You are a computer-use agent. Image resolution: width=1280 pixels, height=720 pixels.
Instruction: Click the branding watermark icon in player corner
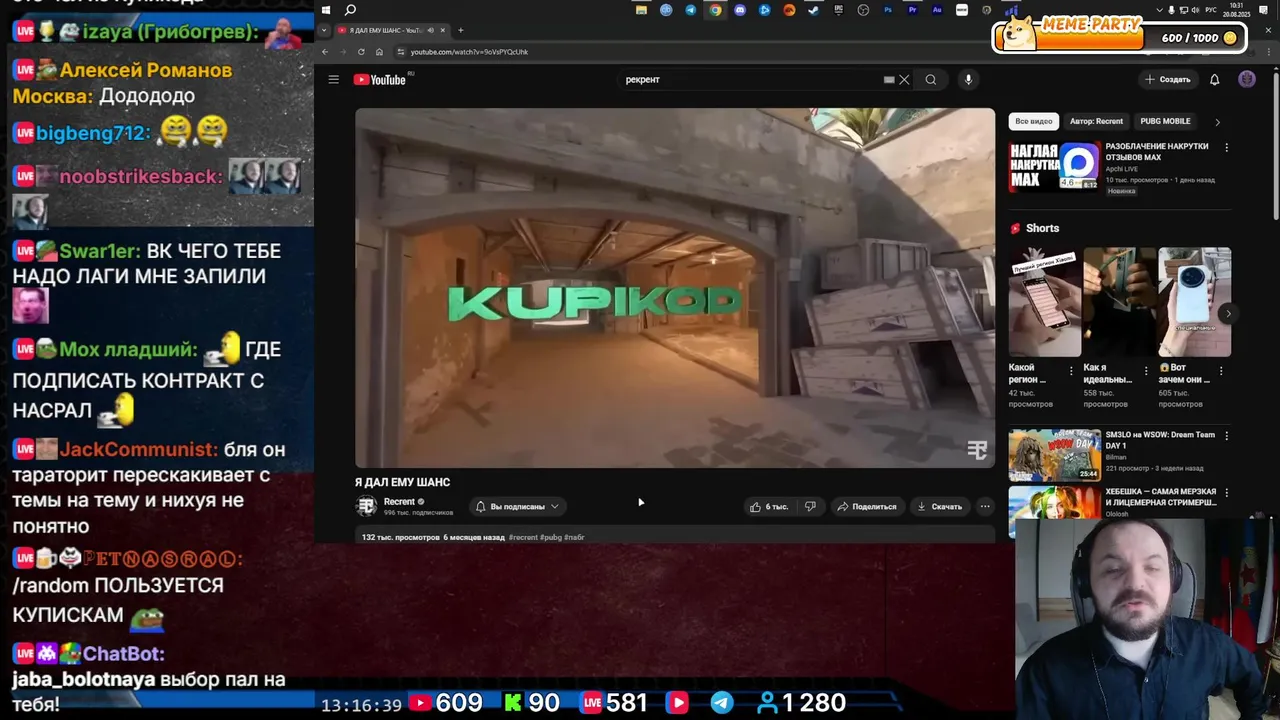click(x=977, y=450)
